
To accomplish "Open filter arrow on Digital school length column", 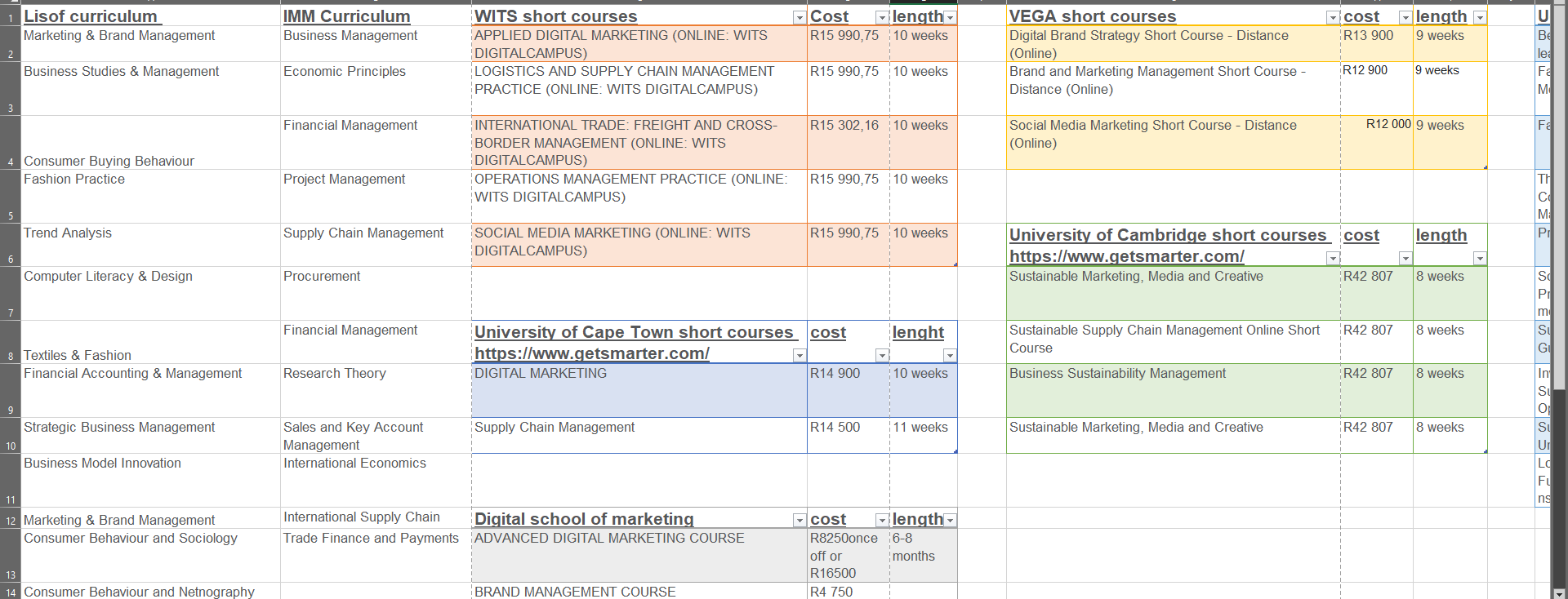I will pyautogui.click(x=950, y=521).
